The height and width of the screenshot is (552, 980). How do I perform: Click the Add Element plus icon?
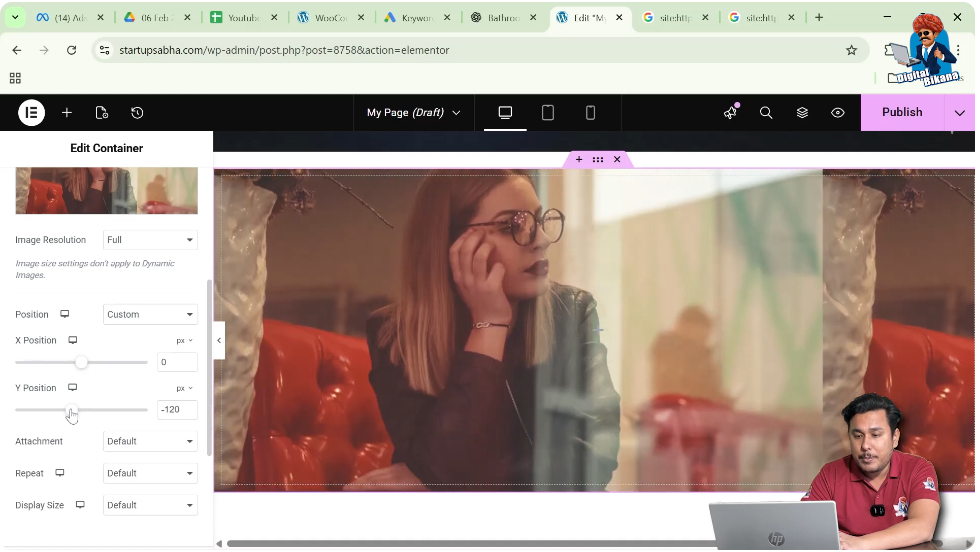click(x=67, y=113)
